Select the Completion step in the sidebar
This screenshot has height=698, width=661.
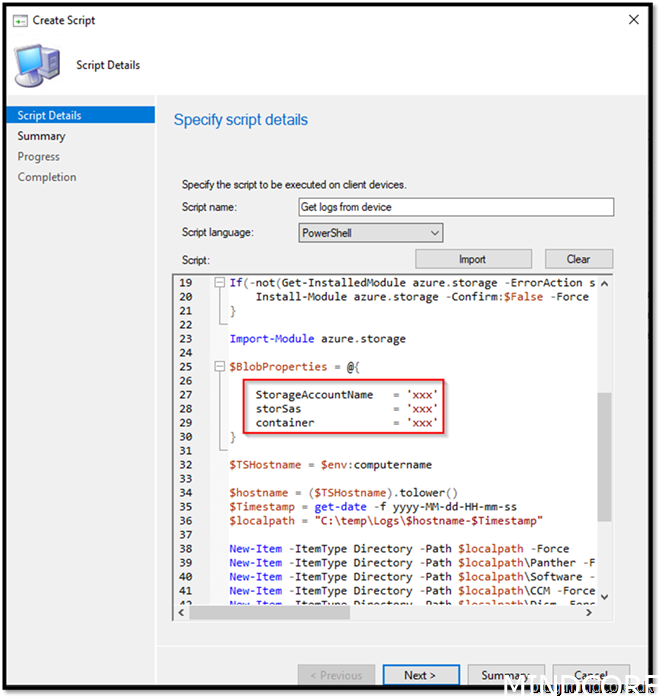[x=46, y=177]
